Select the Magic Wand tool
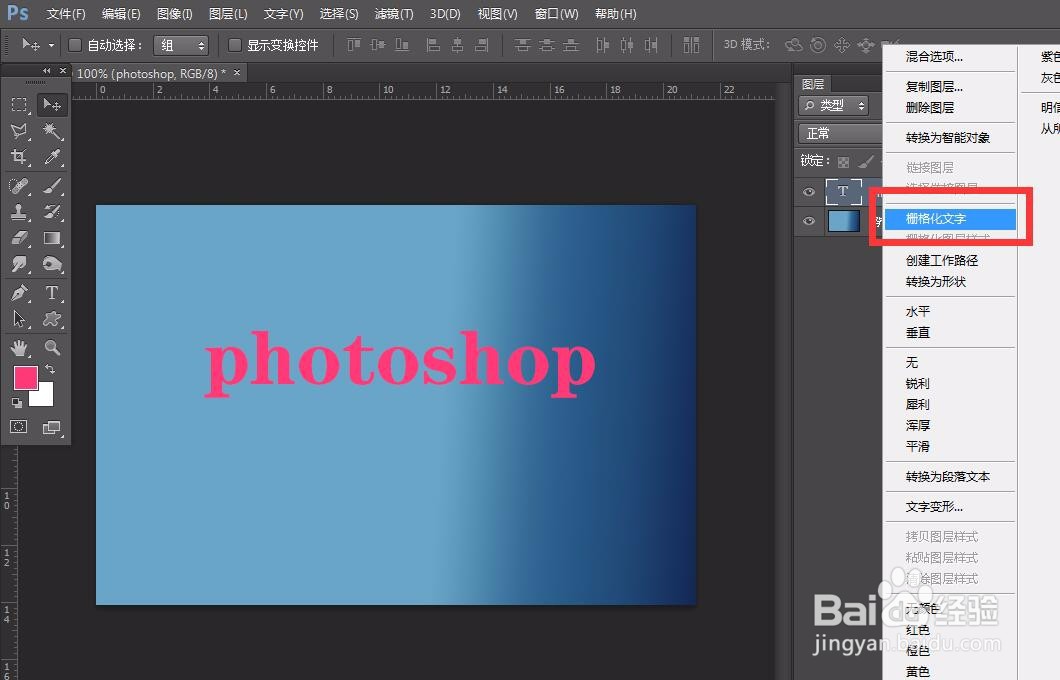The width and height of the screenshot is (1060, 680). (51, 130)
